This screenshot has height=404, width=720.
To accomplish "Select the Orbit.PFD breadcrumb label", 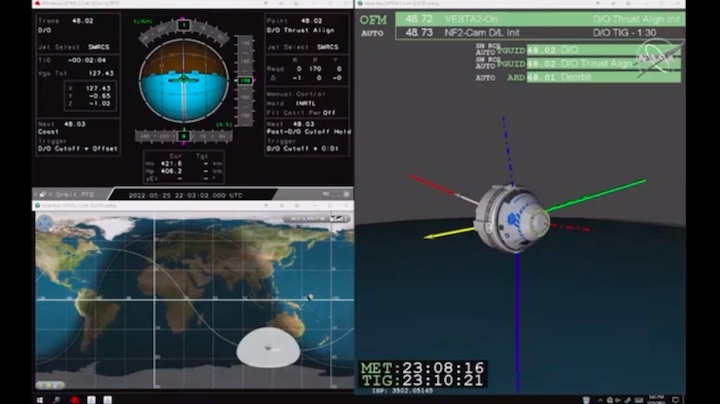I will [x=75, y=195].
